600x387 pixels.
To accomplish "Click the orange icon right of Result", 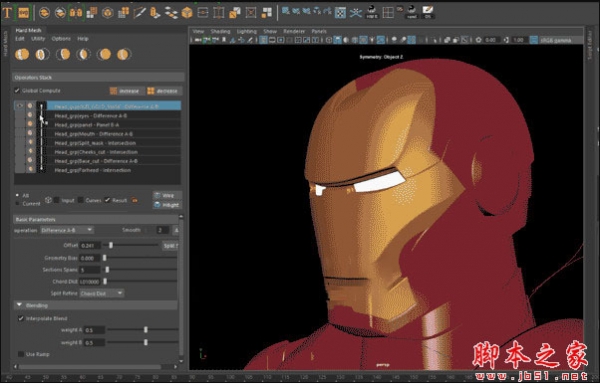I will click(134, 200).
